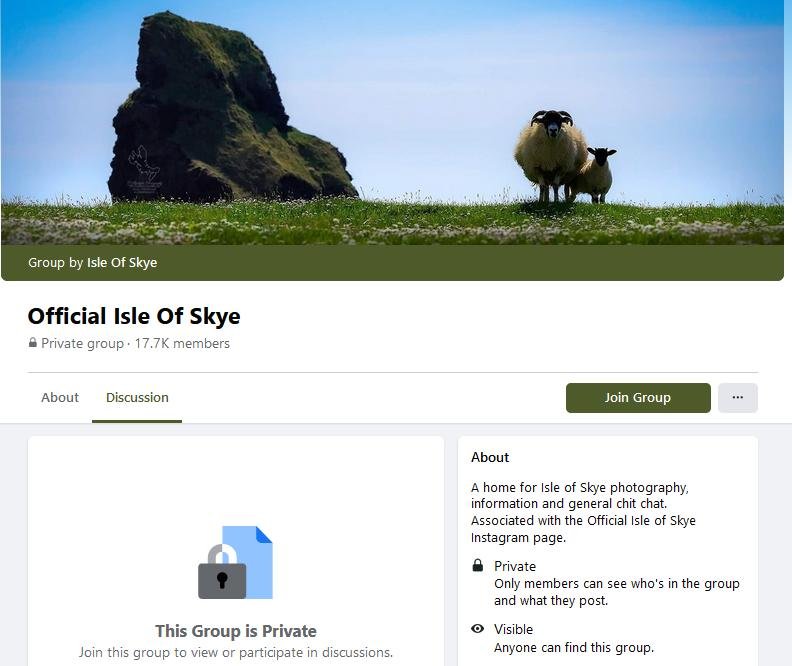Click the Join this group to view message
The width and height of the screenshot is (792, 666).
[x=236, y=652]
